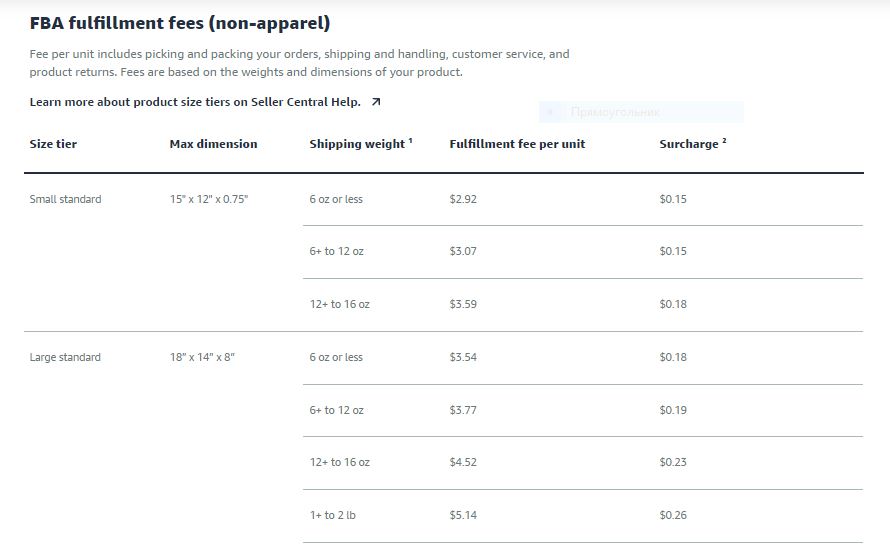Click the Shipping weight column header
The width and height of the screenshot is (890, 550).
(361, 144)
